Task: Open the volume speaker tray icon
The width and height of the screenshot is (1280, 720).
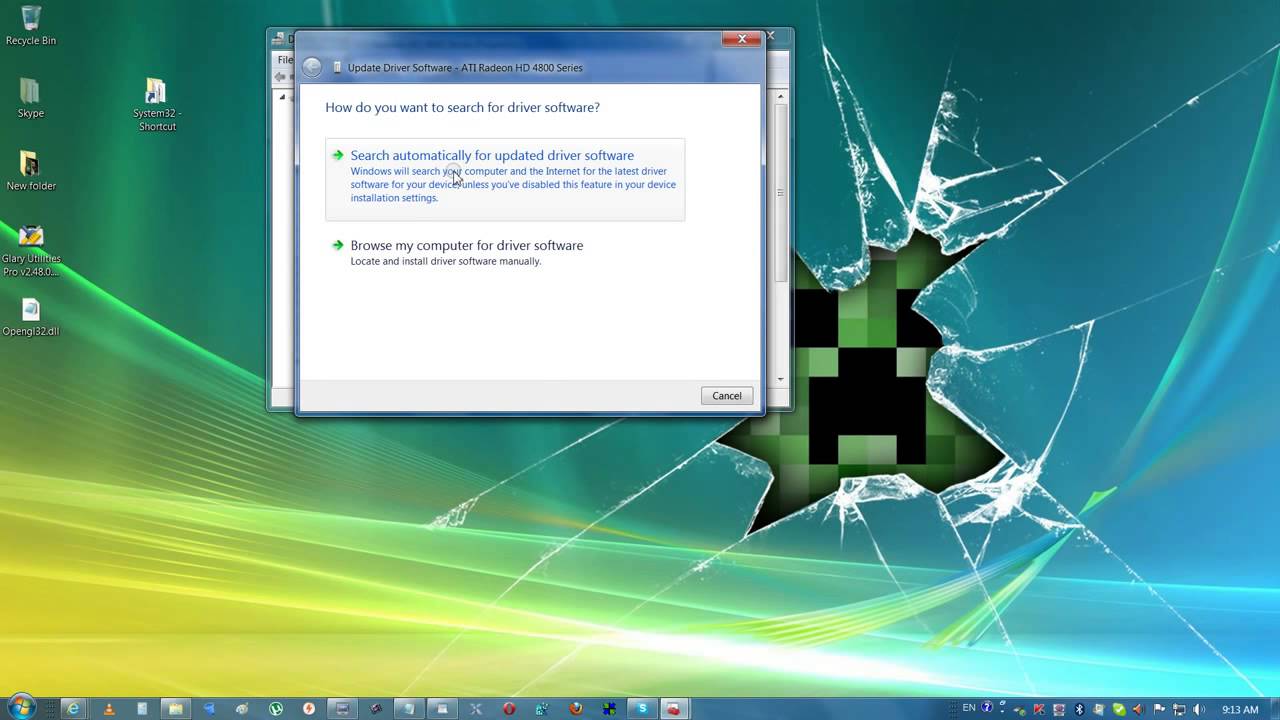Action: [1198, 709]
